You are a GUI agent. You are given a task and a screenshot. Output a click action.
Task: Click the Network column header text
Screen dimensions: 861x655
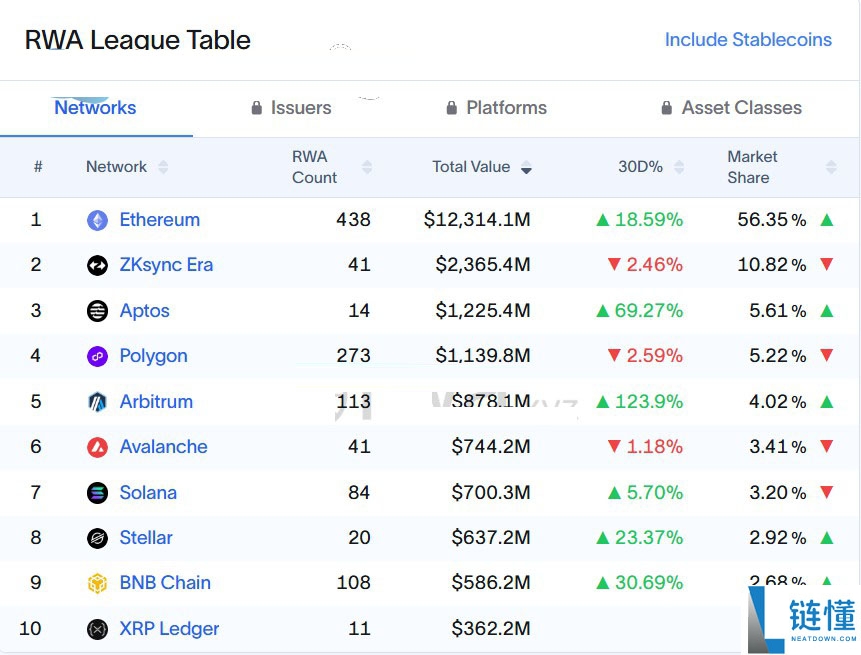tap(116, 167)
